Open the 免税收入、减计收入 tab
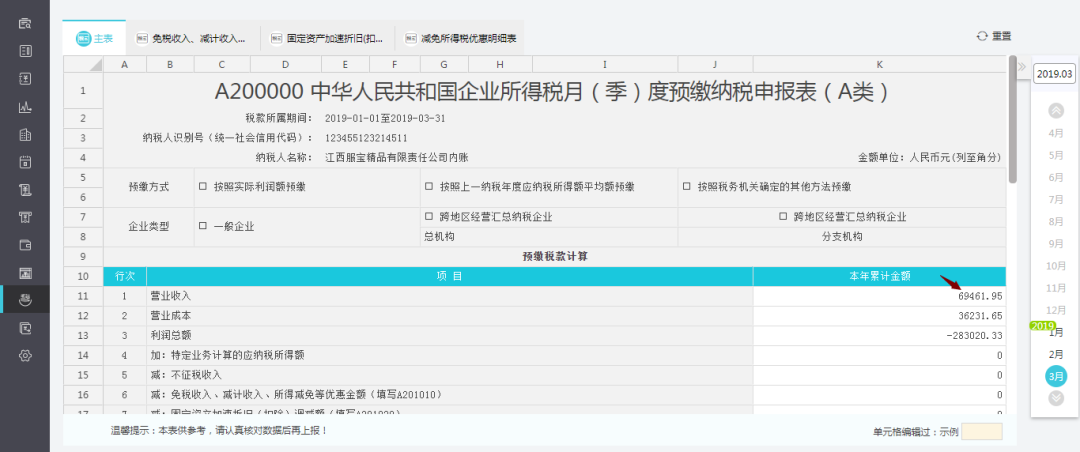1080x452 pixels. pyautogui.click(x=193, y=39)
